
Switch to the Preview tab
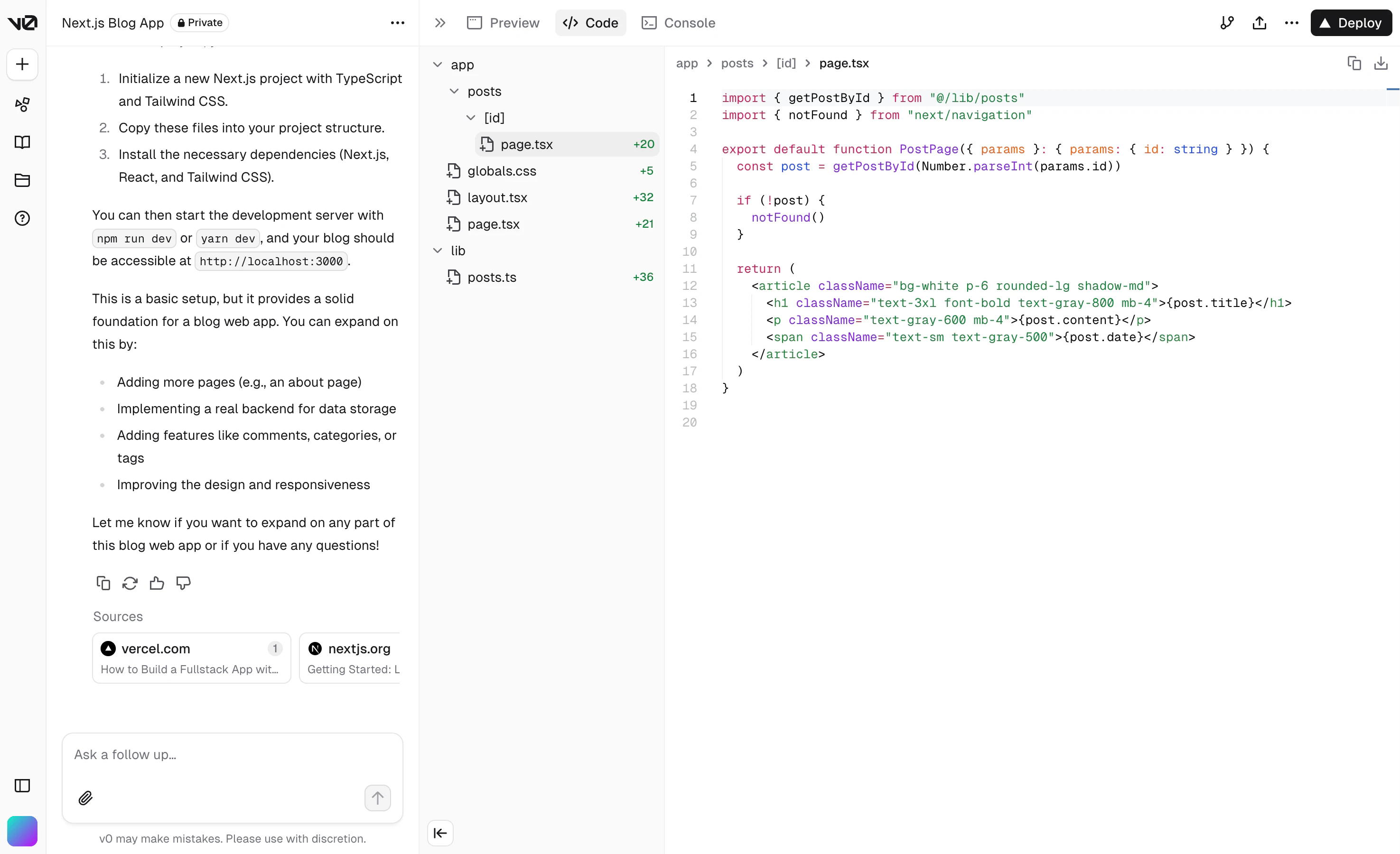504,23
